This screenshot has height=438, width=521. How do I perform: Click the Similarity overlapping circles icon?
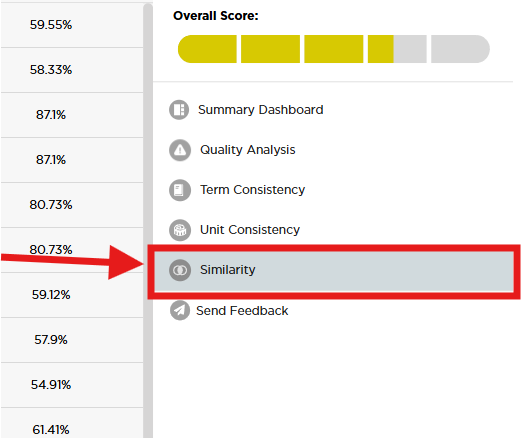point(180,270)
